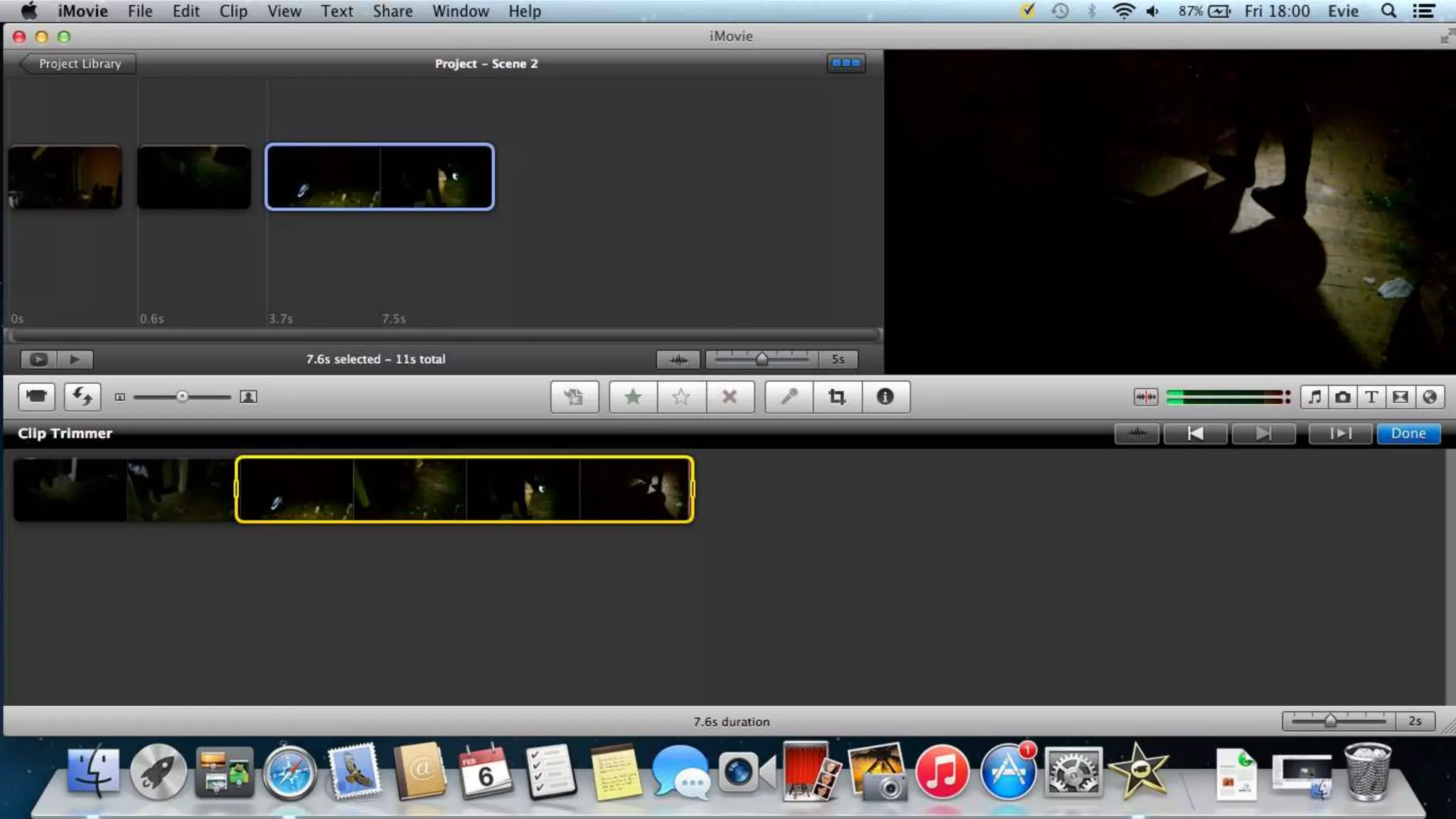Play the project from the beginning
This screenshot has width=1456, height=819.
coord(75,359)
